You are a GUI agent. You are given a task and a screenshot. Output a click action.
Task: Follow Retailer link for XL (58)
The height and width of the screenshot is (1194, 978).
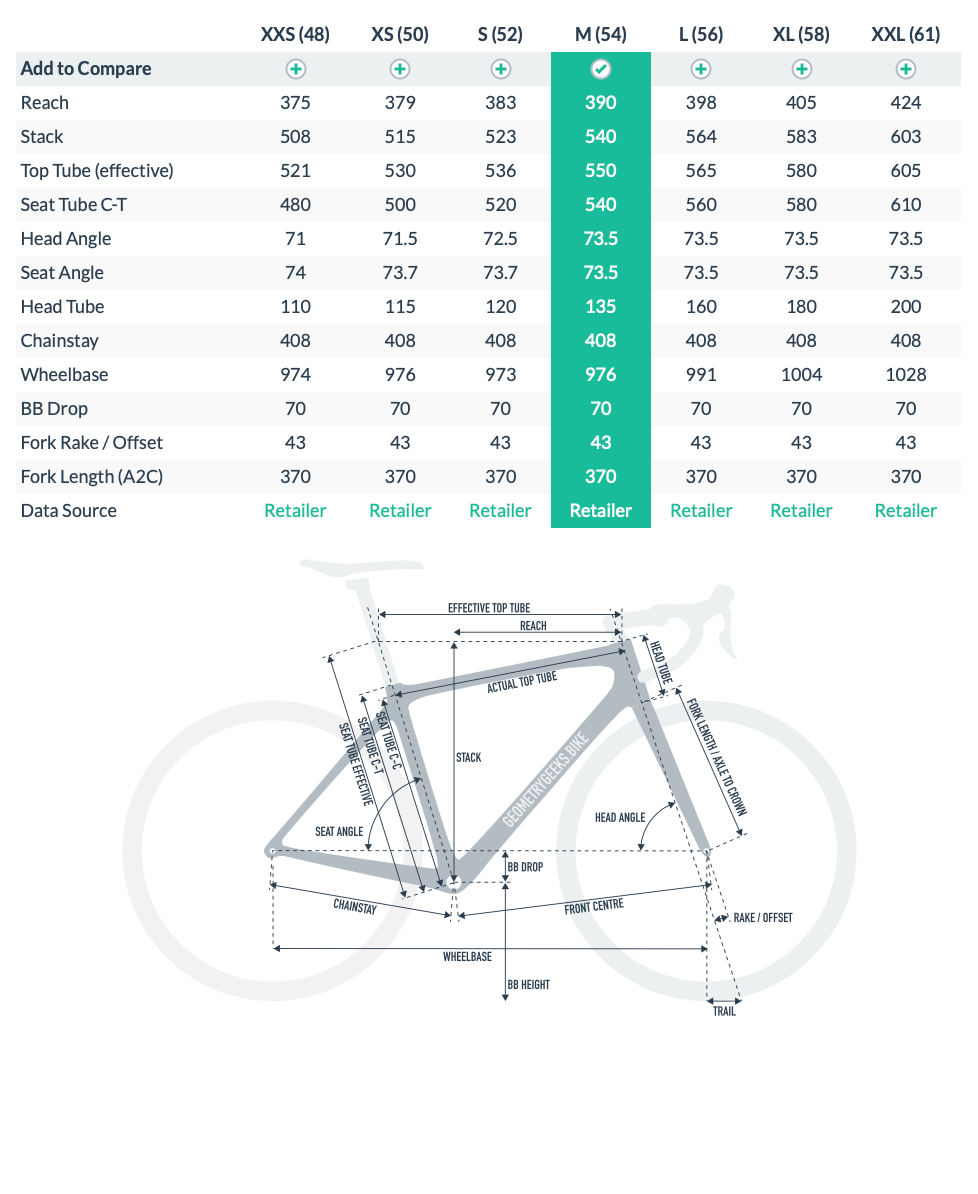pyautogui.click(x=801, y=511)
